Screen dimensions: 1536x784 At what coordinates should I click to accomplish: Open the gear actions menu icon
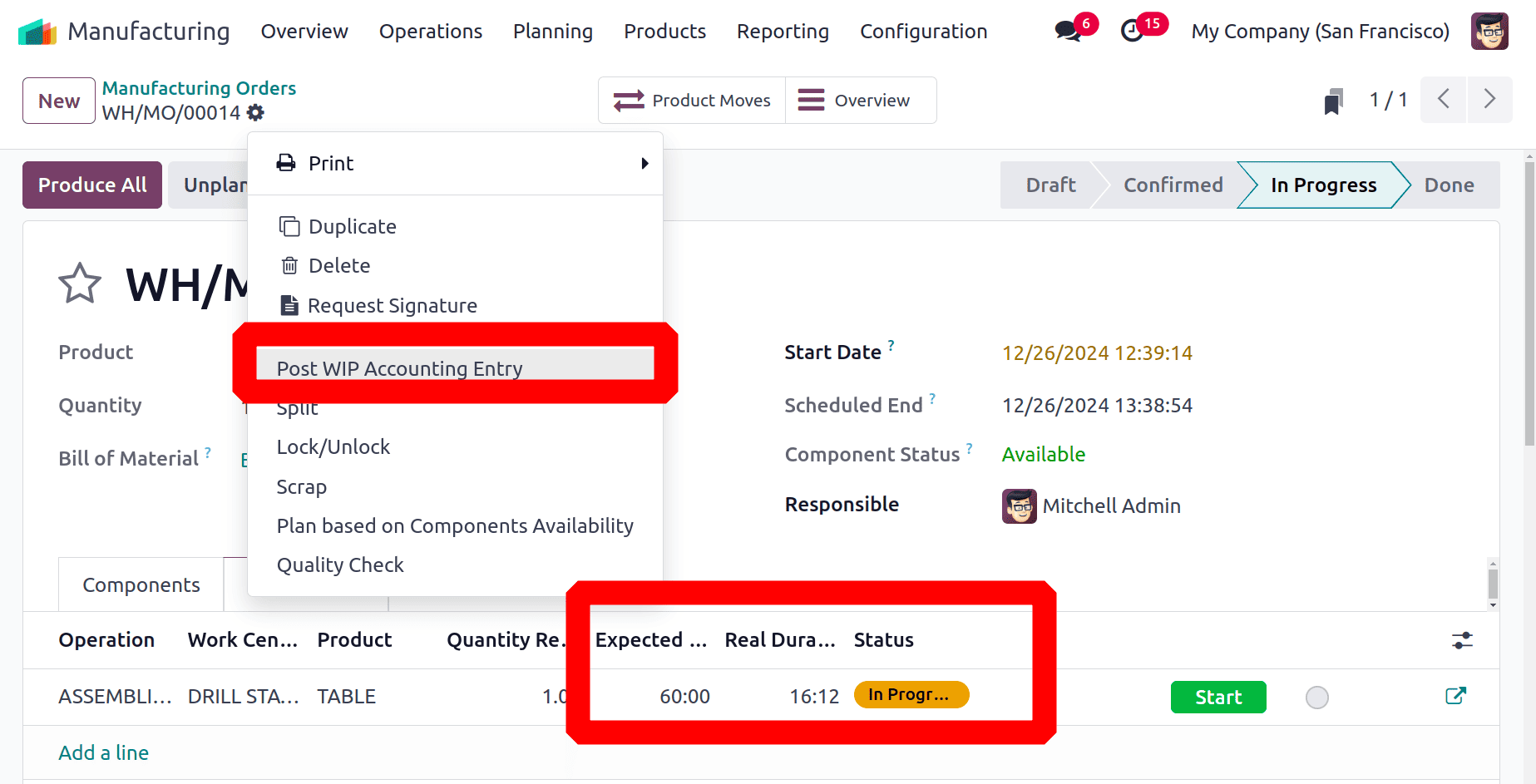256,112
